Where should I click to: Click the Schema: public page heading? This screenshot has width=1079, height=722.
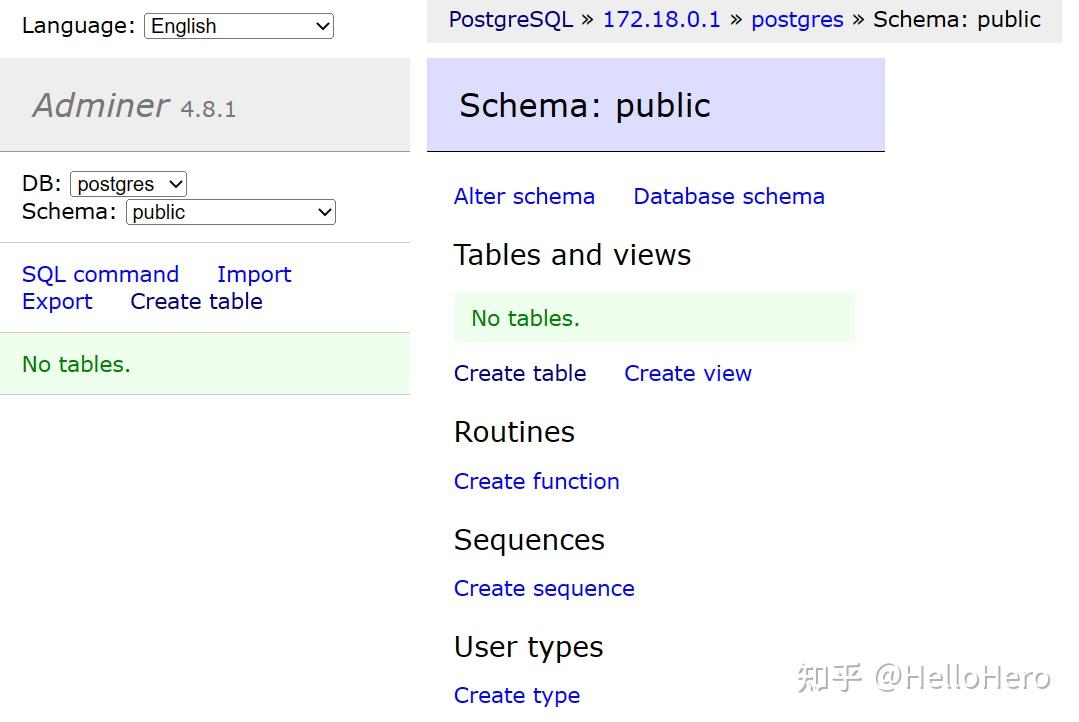click(x=585, y=105)
